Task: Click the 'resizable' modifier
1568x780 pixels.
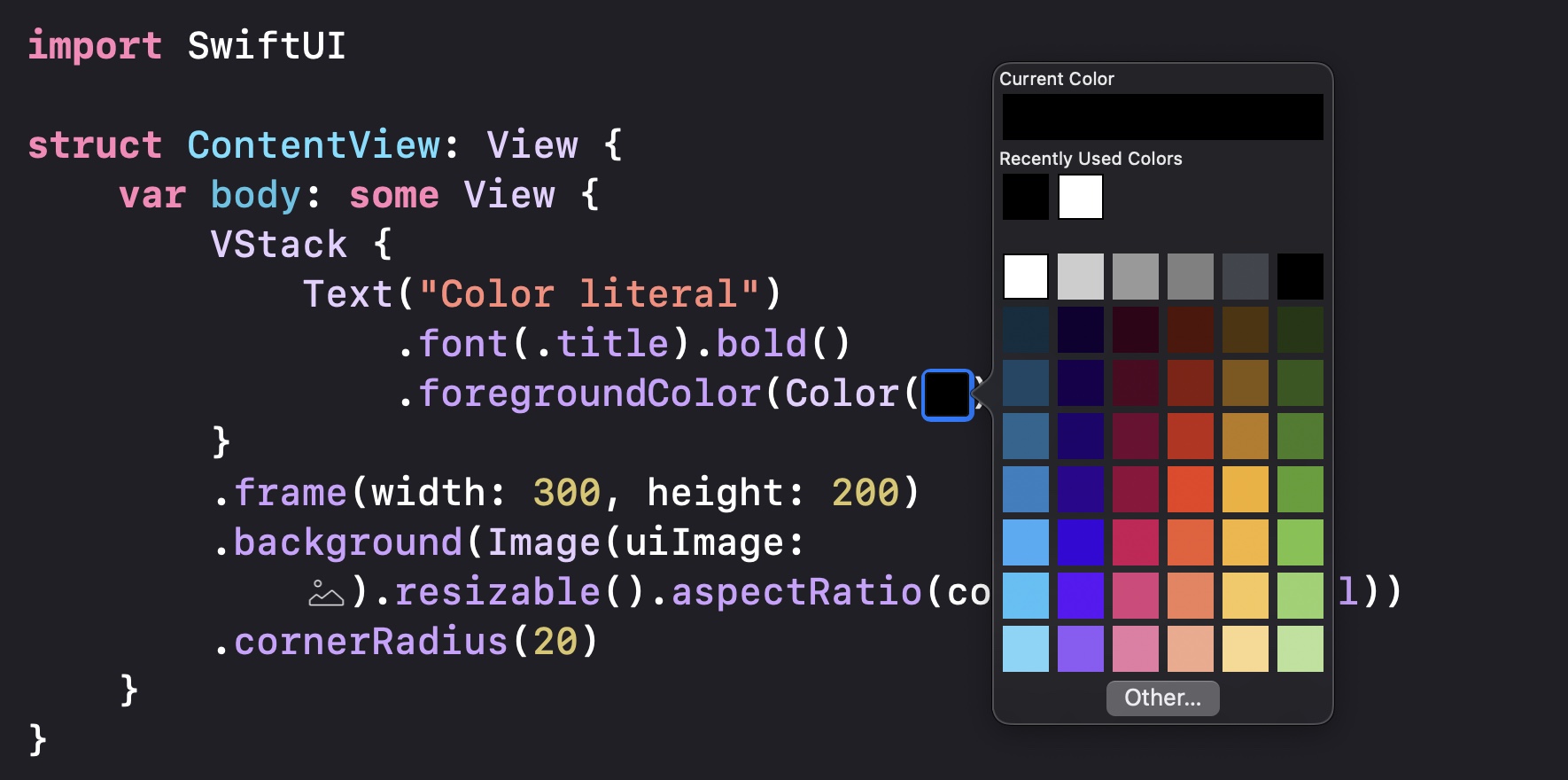Action: (498, 592)
